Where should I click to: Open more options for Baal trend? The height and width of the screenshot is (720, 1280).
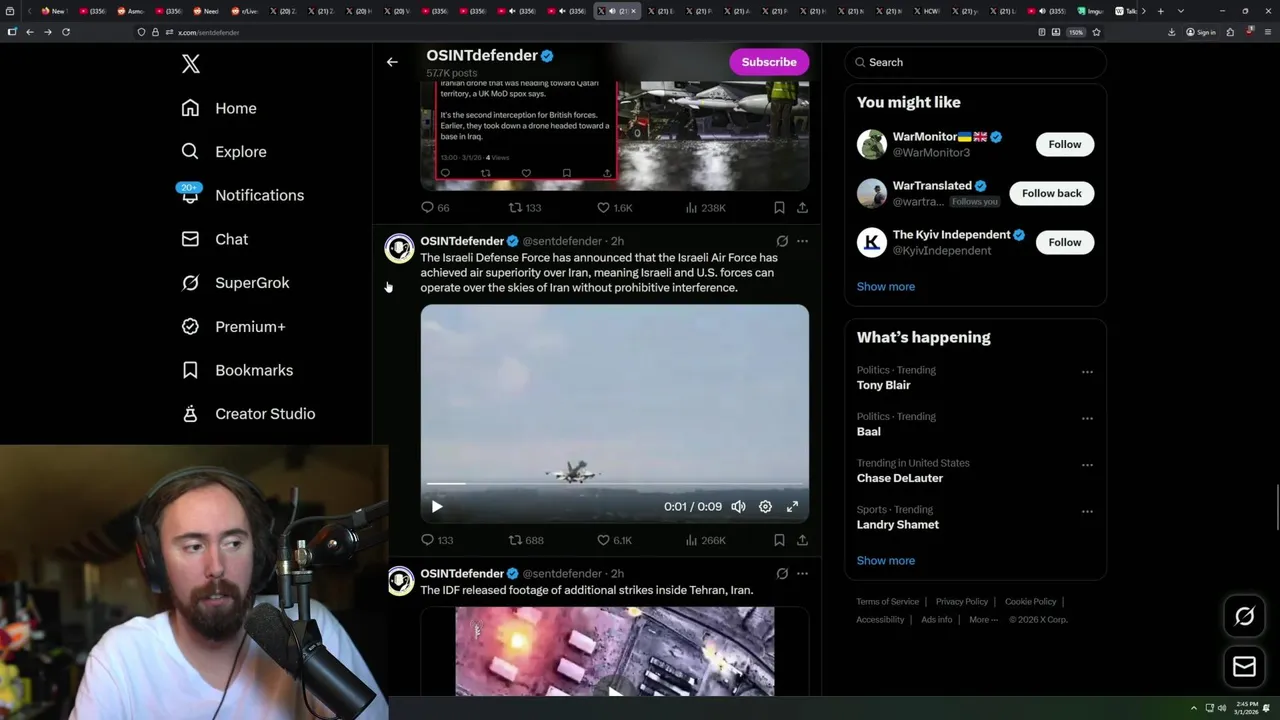pyautogui.click(x=1087, y=418)
